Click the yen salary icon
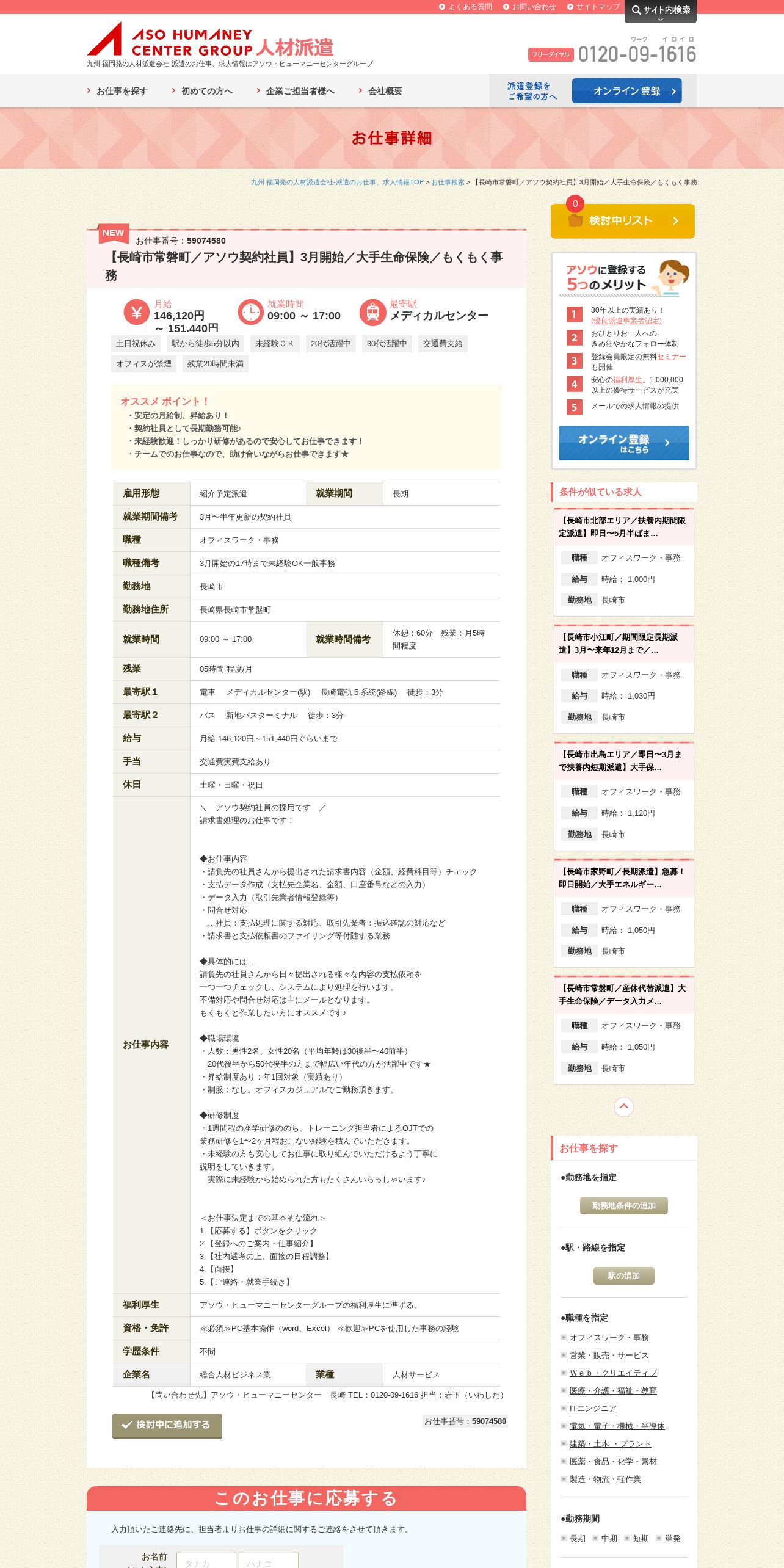Viewport: 784px width, 1568px height. (137, 313)
